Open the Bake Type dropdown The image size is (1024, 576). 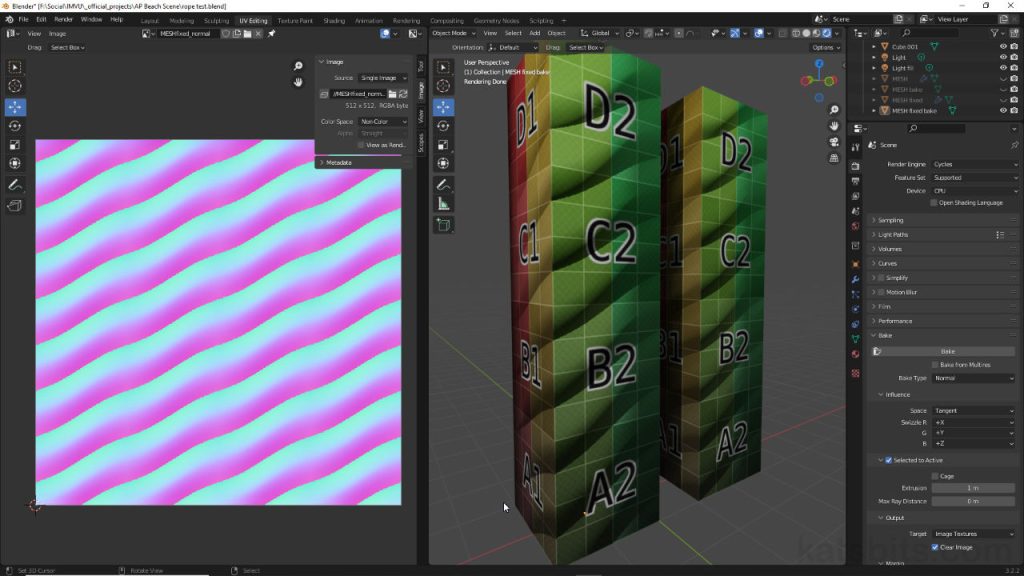click(x=972, y=377)
